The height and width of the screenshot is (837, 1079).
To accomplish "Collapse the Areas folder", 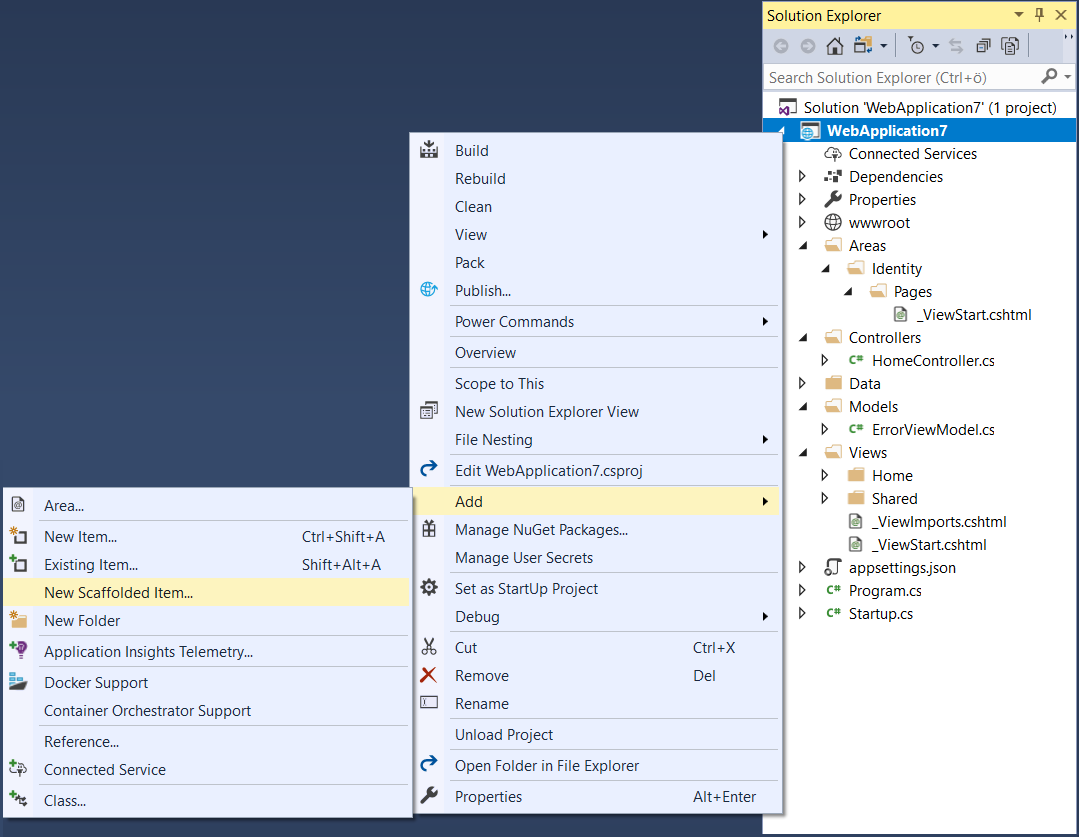I will [802, 246].
